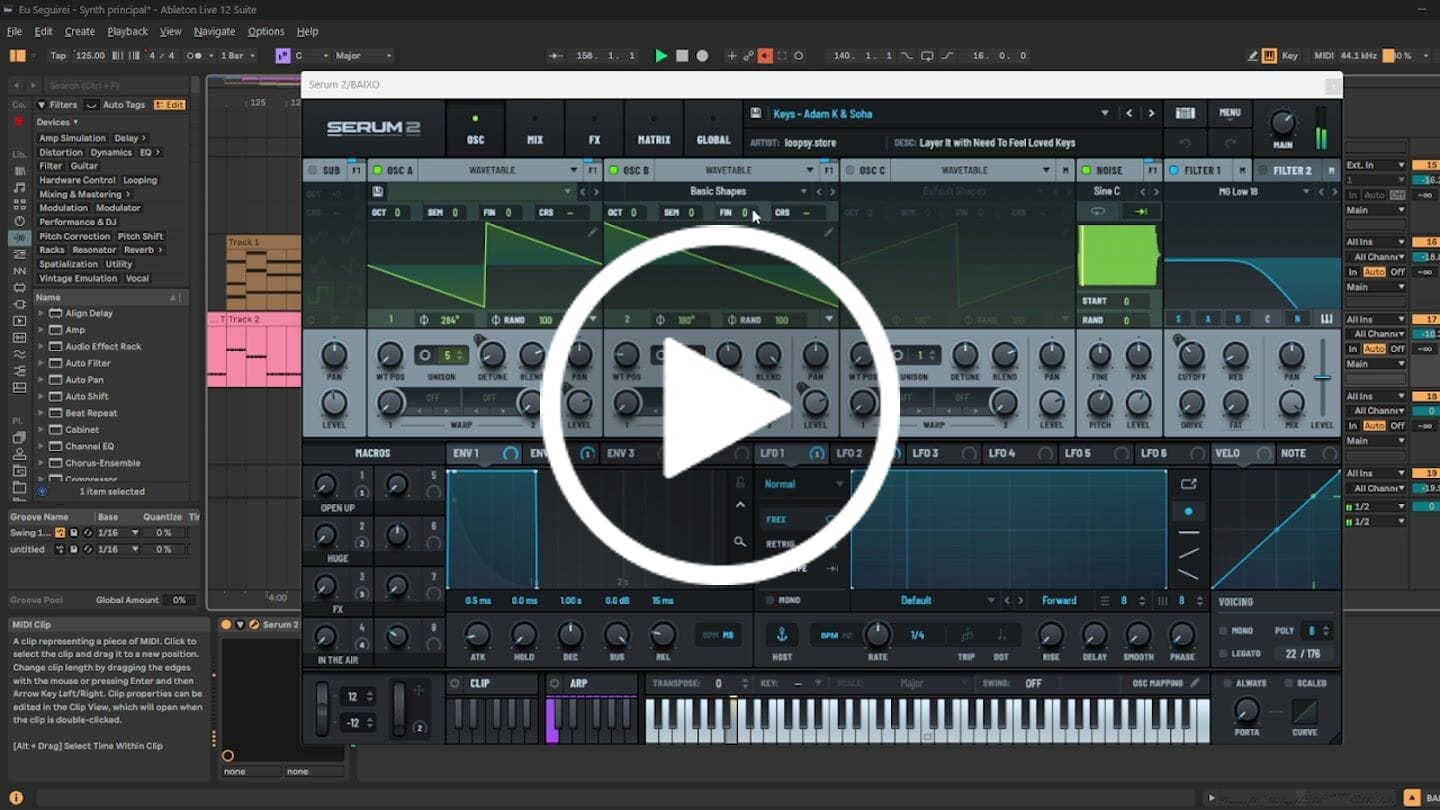Enable the LEGATO checkbox in Voicing

1224,654
